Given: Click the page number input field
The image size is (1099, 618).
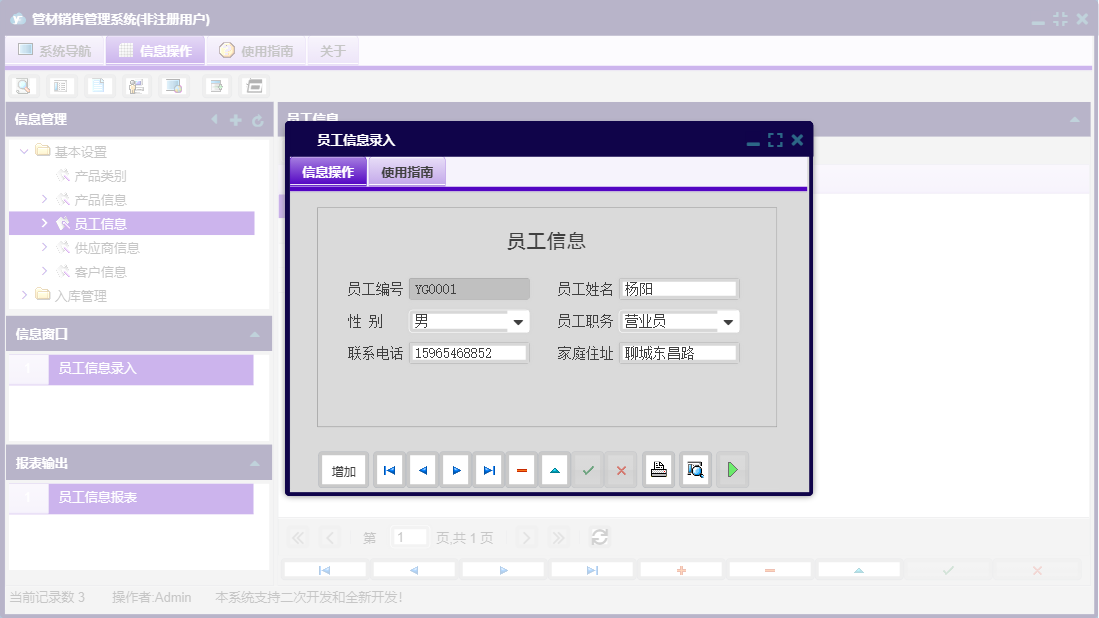Looking at the screenshot, I should pos(409,537).
